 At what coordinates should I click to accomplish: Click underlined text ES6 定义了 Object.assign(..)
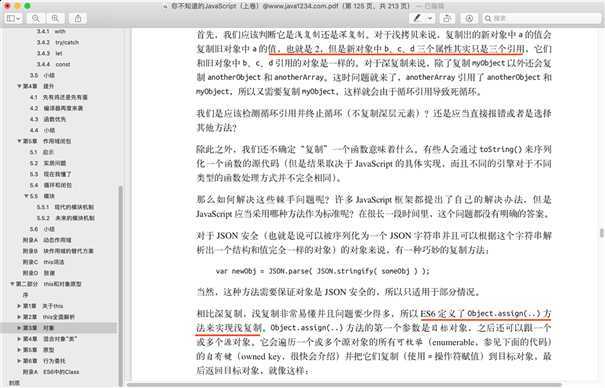[480, 314]
